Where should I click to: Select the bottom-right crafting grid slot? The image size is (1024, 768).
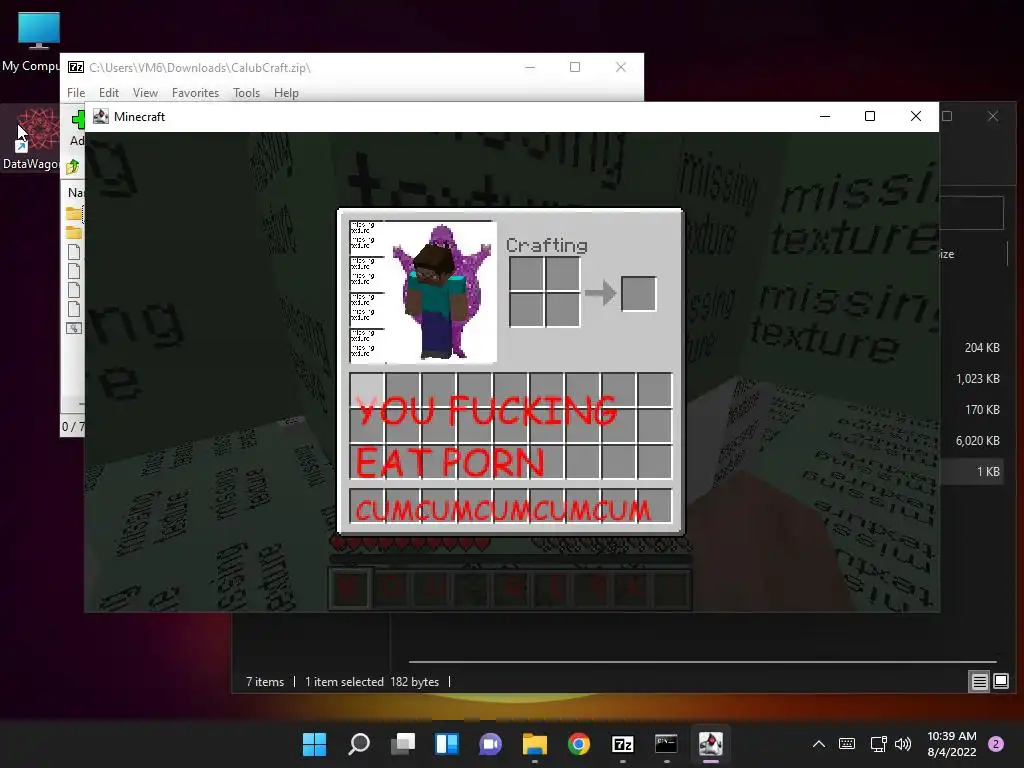562,310
